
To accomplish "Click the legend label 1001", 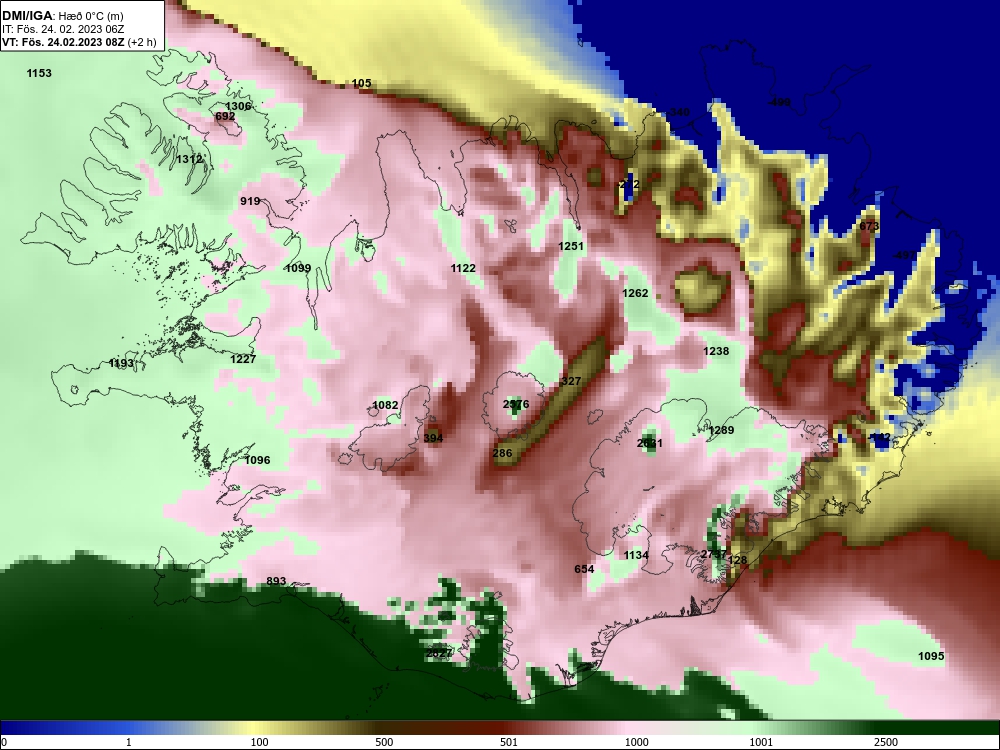I will tap(761, 742).
